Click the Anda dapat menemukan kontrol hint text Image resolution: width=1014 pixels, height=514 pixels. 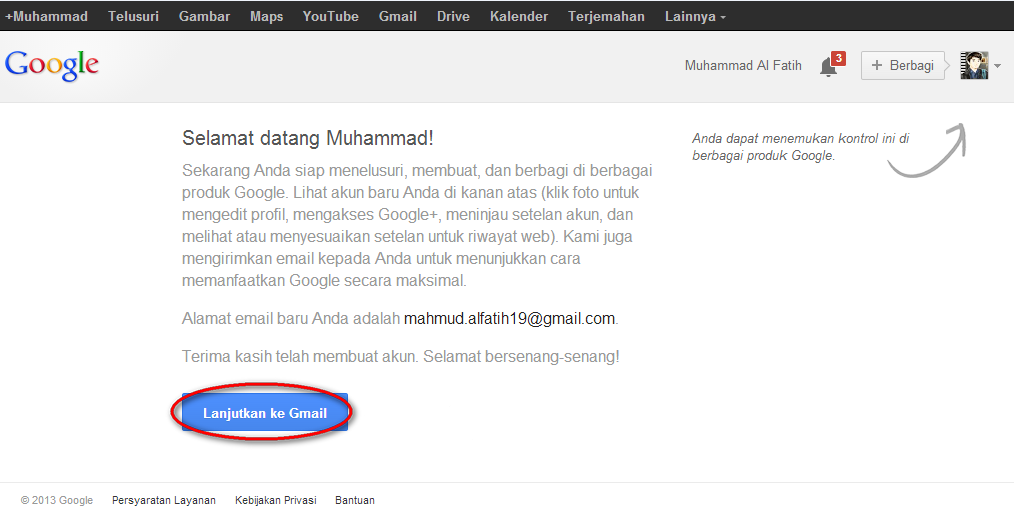[801, 147]
